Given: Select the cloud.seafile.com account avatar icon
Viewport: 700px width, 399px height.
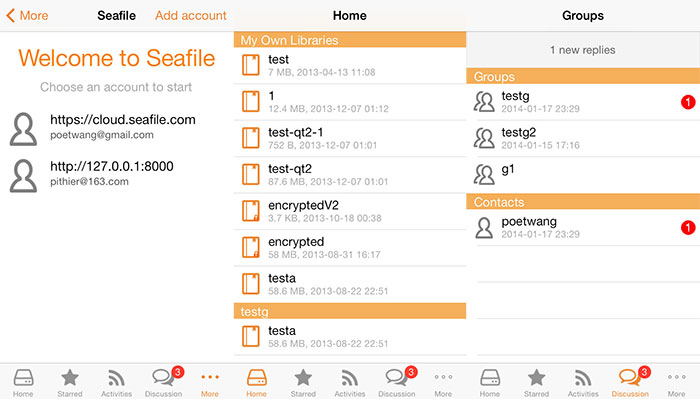Looking at the screenshot, I should click(23, 129).
